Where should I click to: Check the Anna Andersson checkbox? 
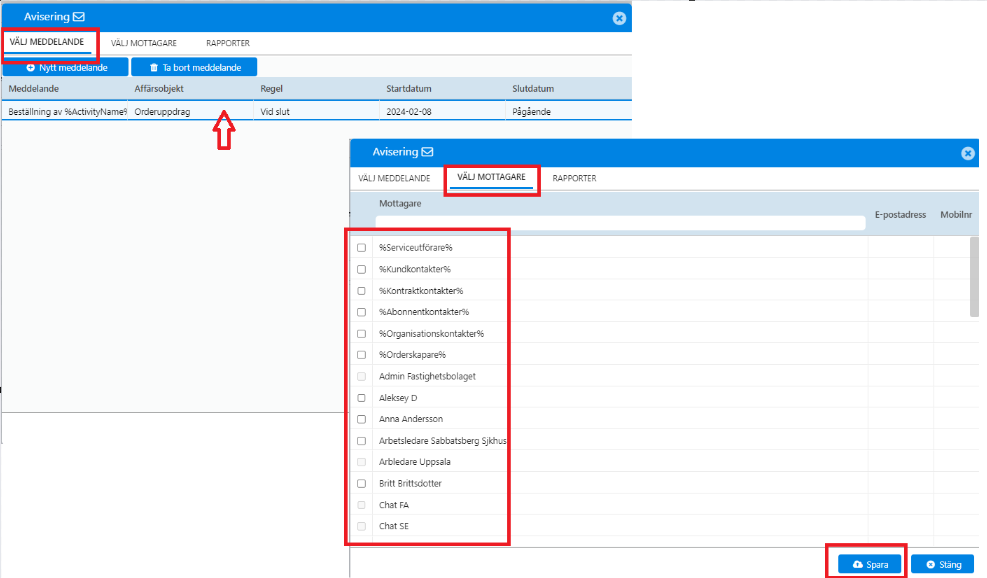pyautogui.click(x=361, y=419)
